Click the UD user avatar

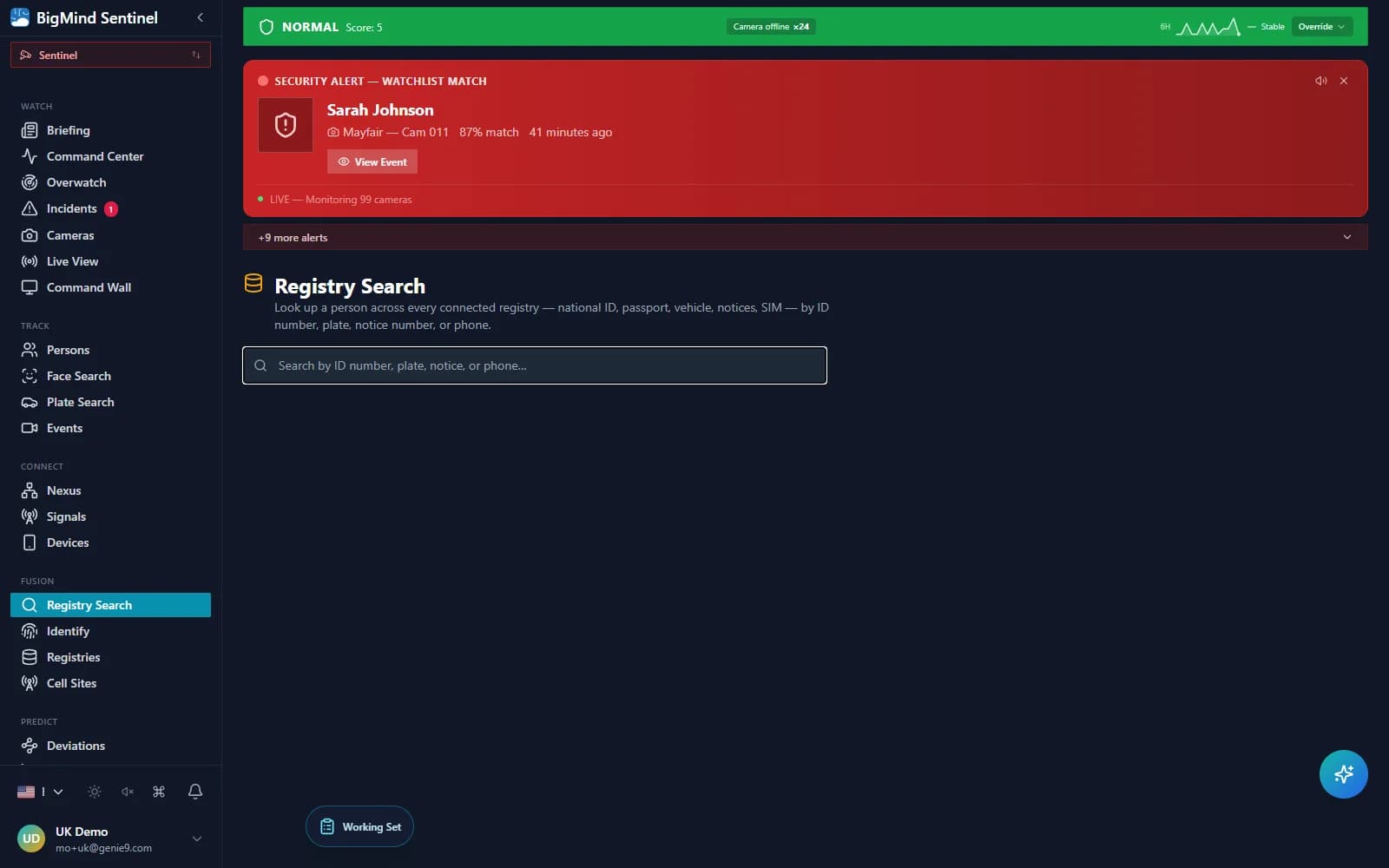(x=31, y=838)
